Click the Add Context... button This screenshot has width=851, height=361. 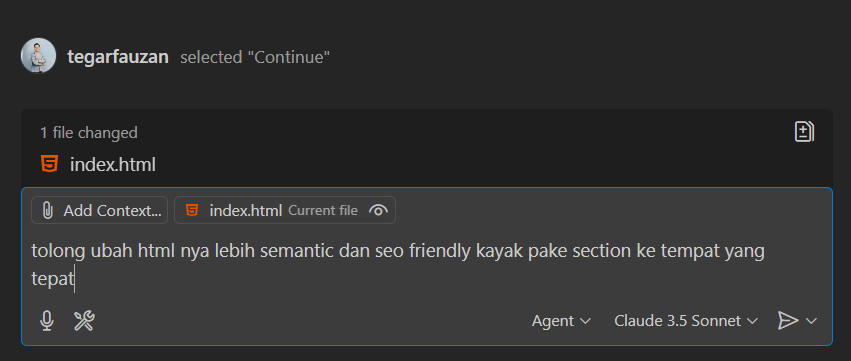(x=100, y=210)
